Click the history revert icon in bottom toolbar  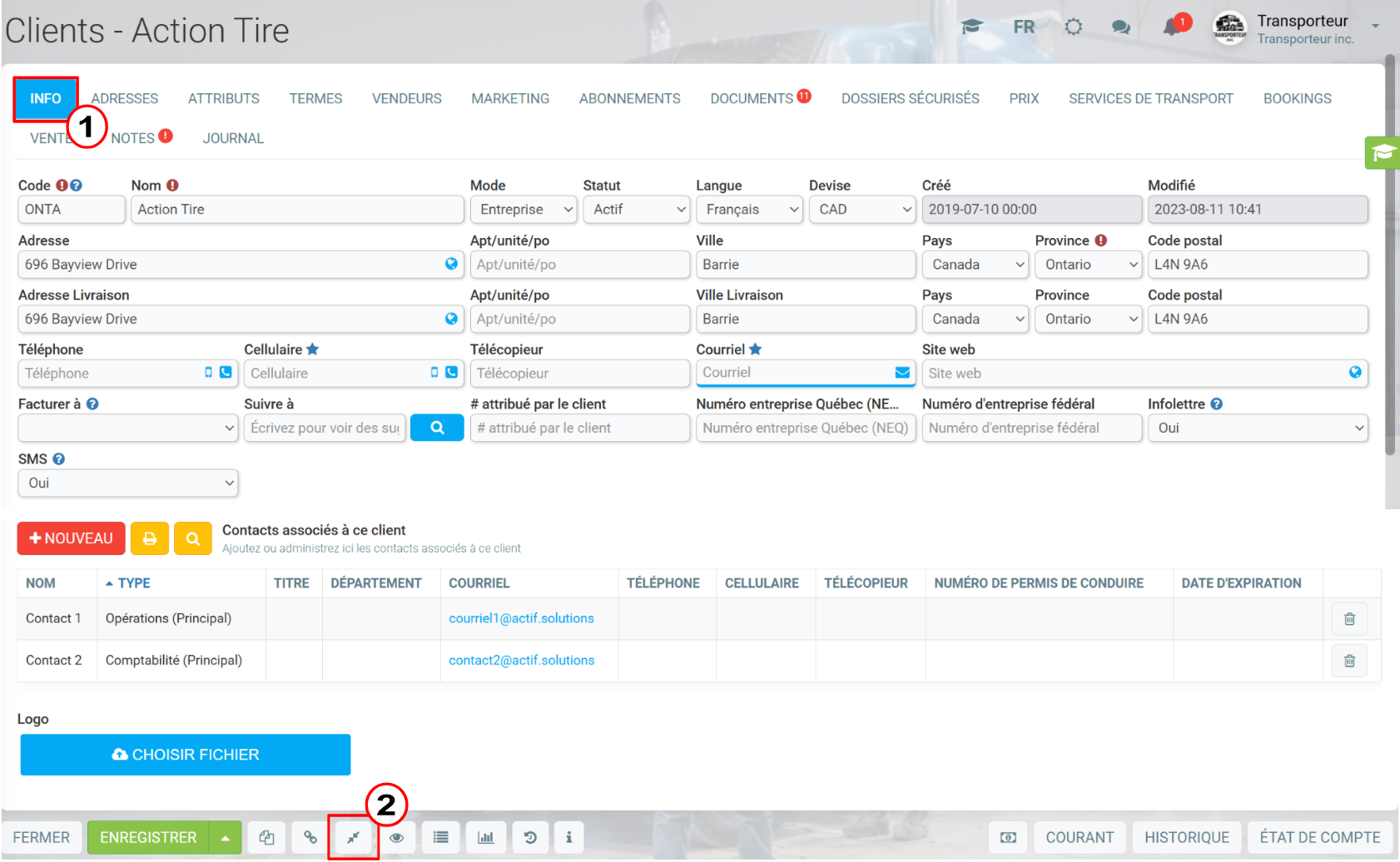point(530,838)
